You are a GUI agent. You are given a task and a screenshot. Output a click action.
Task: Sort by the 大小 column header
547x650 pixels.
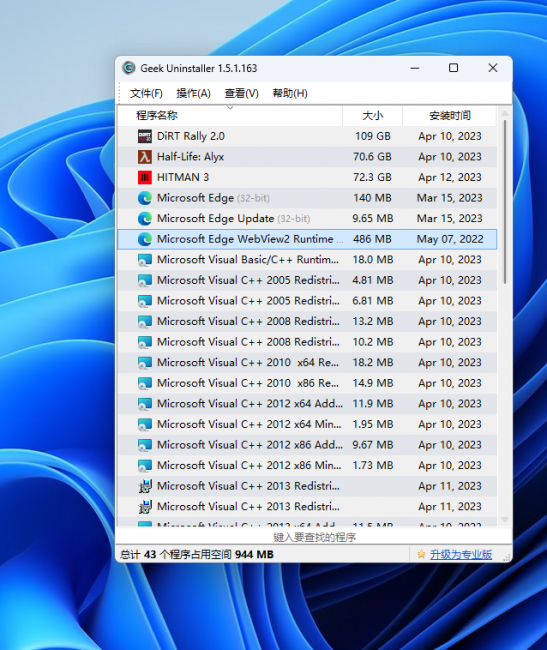373,116
